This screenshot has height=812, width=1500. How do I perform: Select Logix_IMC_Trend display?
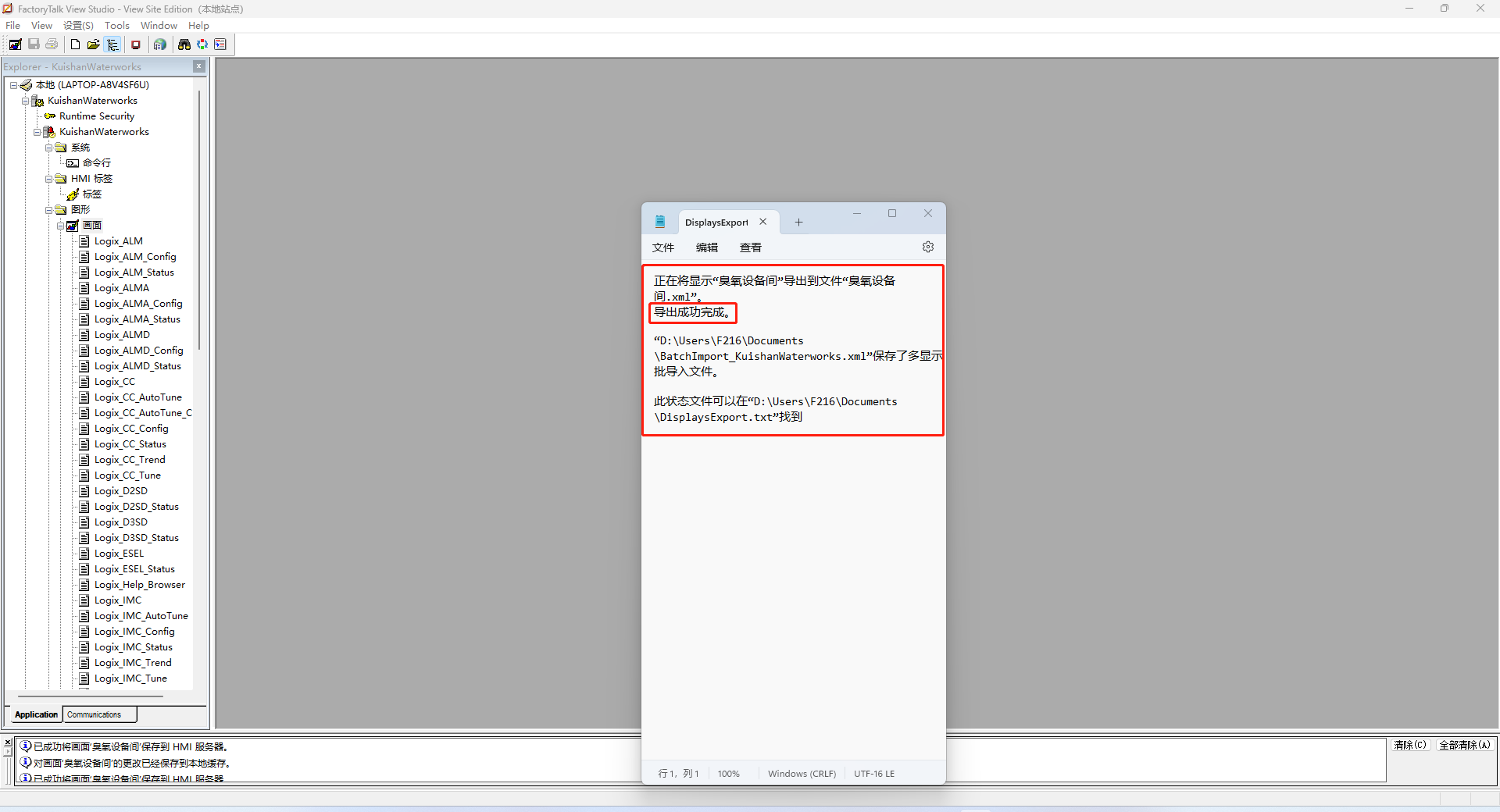[133, 663]
